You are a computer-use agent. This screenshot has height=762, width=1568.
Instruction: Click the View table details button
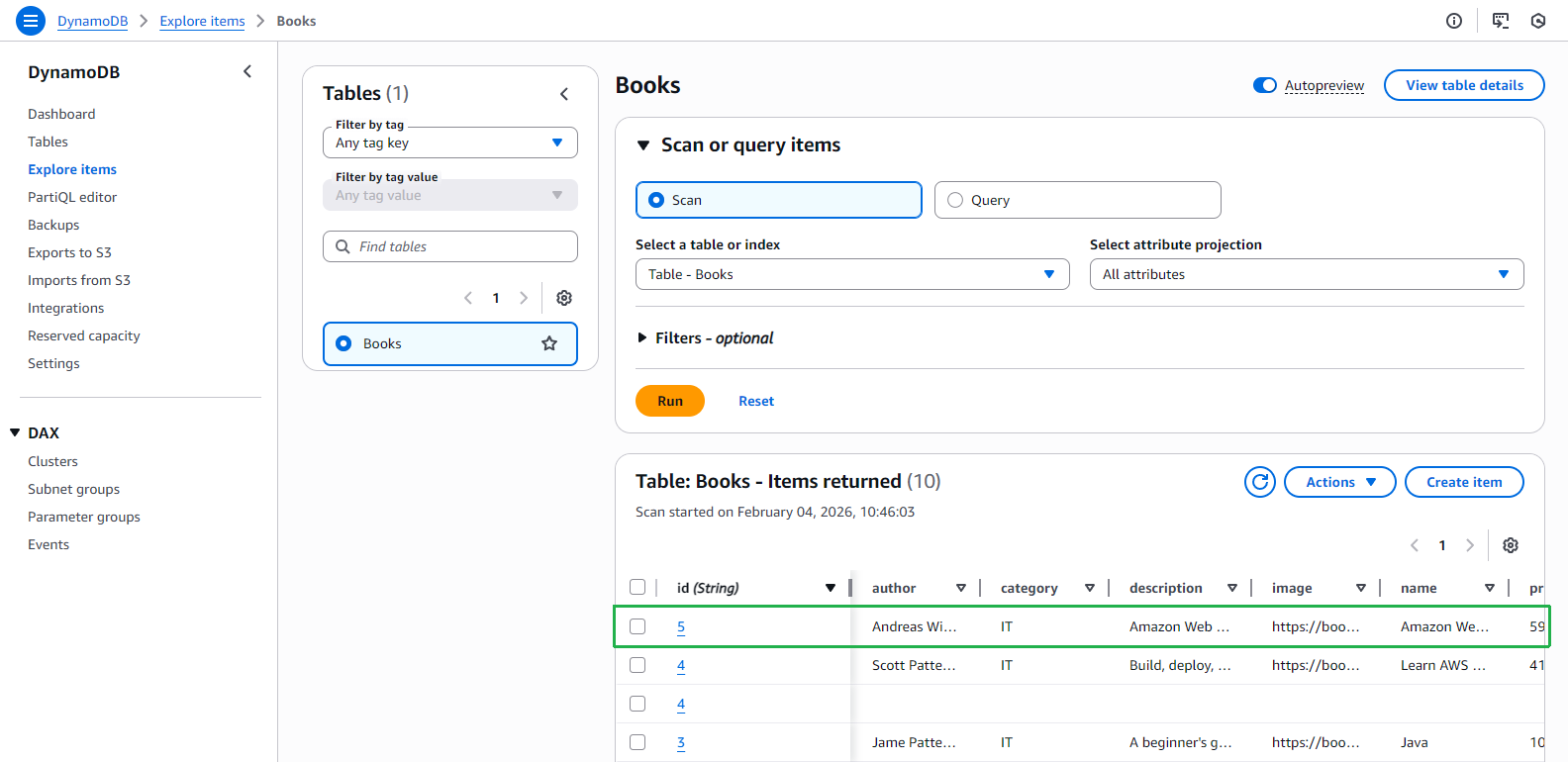click(x=1464, y=85)
